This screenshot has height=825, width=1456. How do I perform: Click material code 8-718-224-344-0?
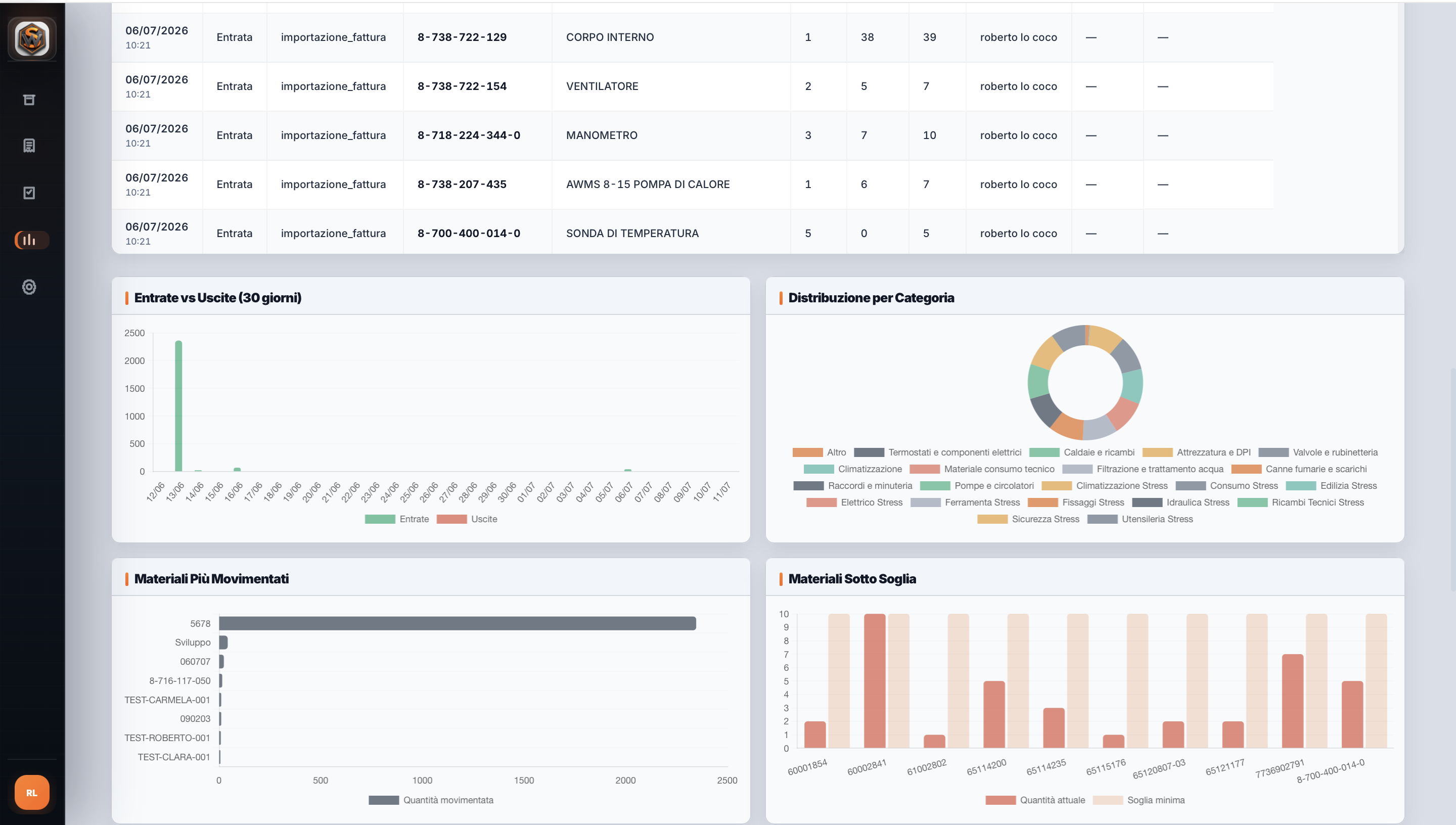pos(469,135)
